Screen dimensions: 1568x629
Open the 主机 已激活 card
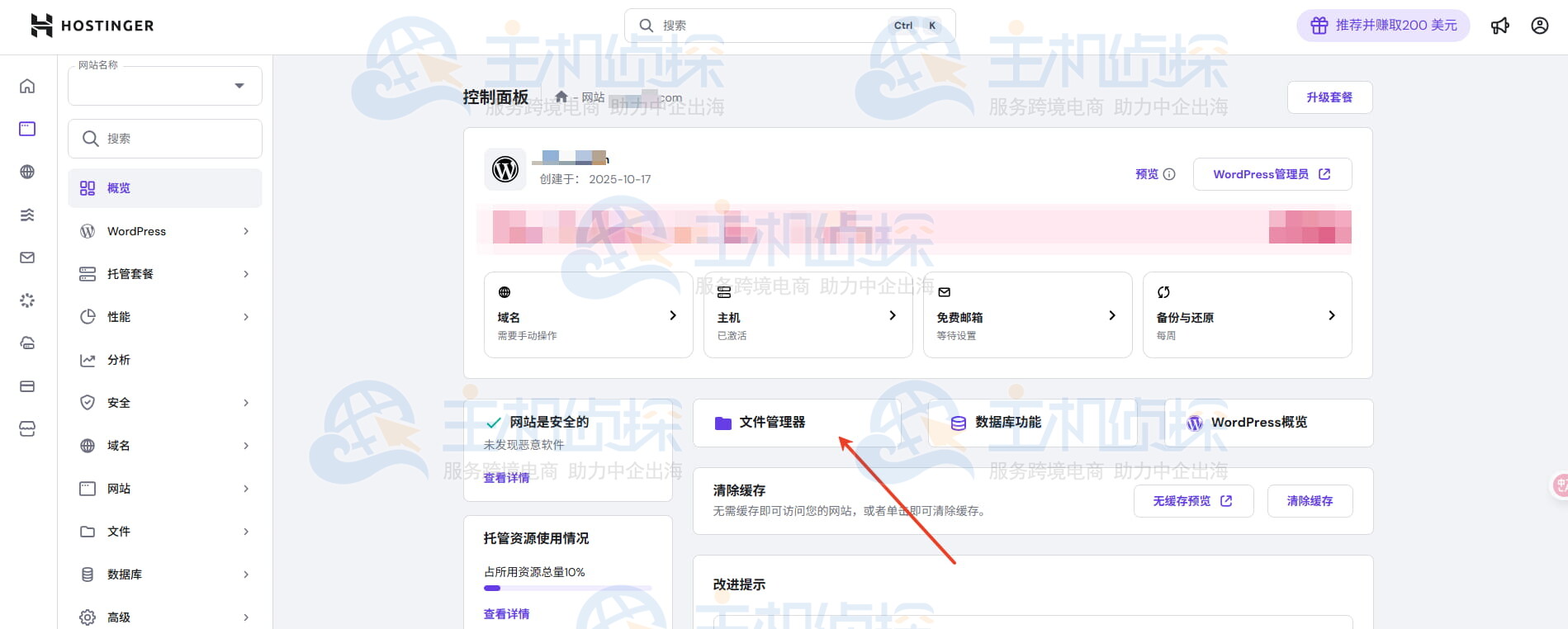(x=808, y=314)
